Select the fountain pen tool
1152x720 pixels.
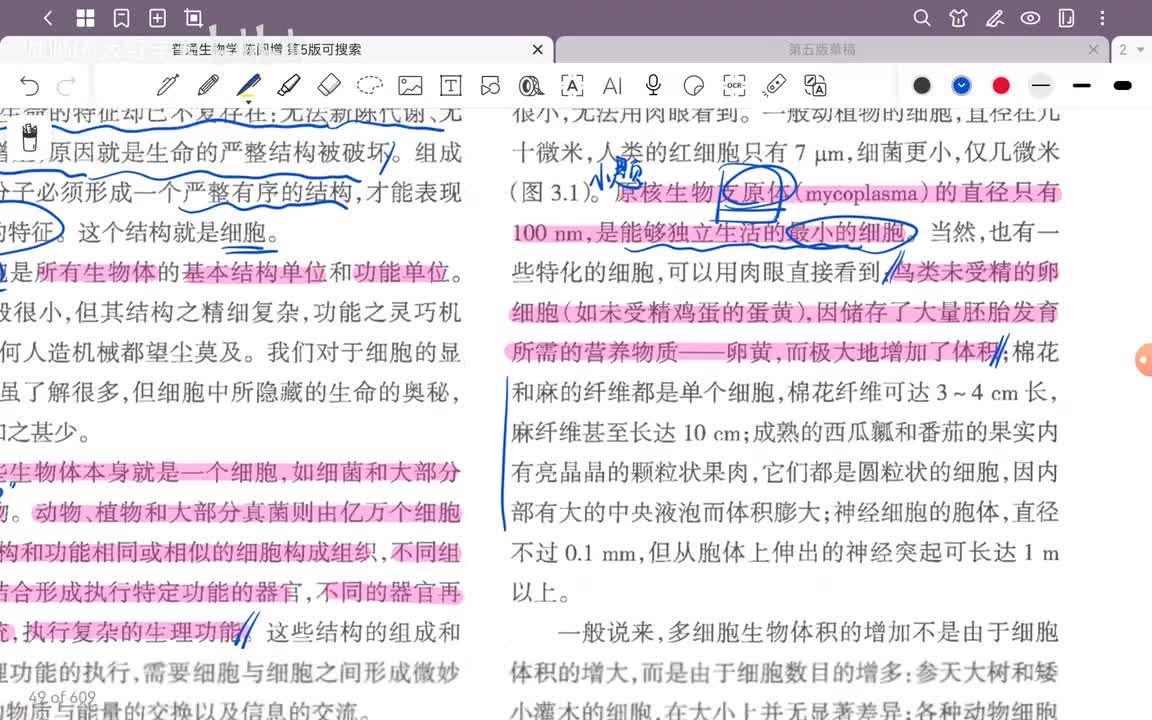pyautogui.click(x=168, y=86)
